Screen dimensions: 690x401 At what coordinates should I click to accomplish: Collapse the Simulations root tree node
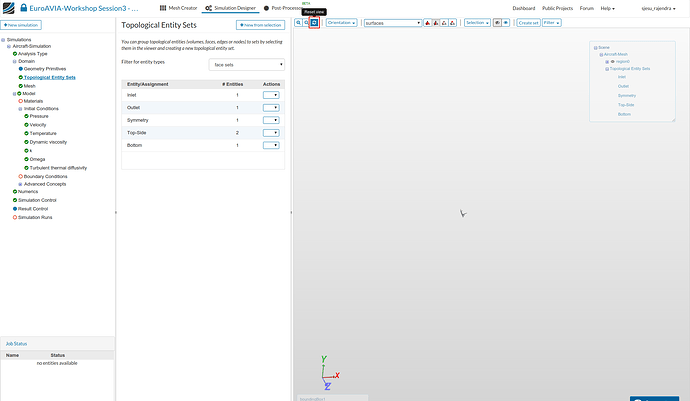tap(3, 40)
